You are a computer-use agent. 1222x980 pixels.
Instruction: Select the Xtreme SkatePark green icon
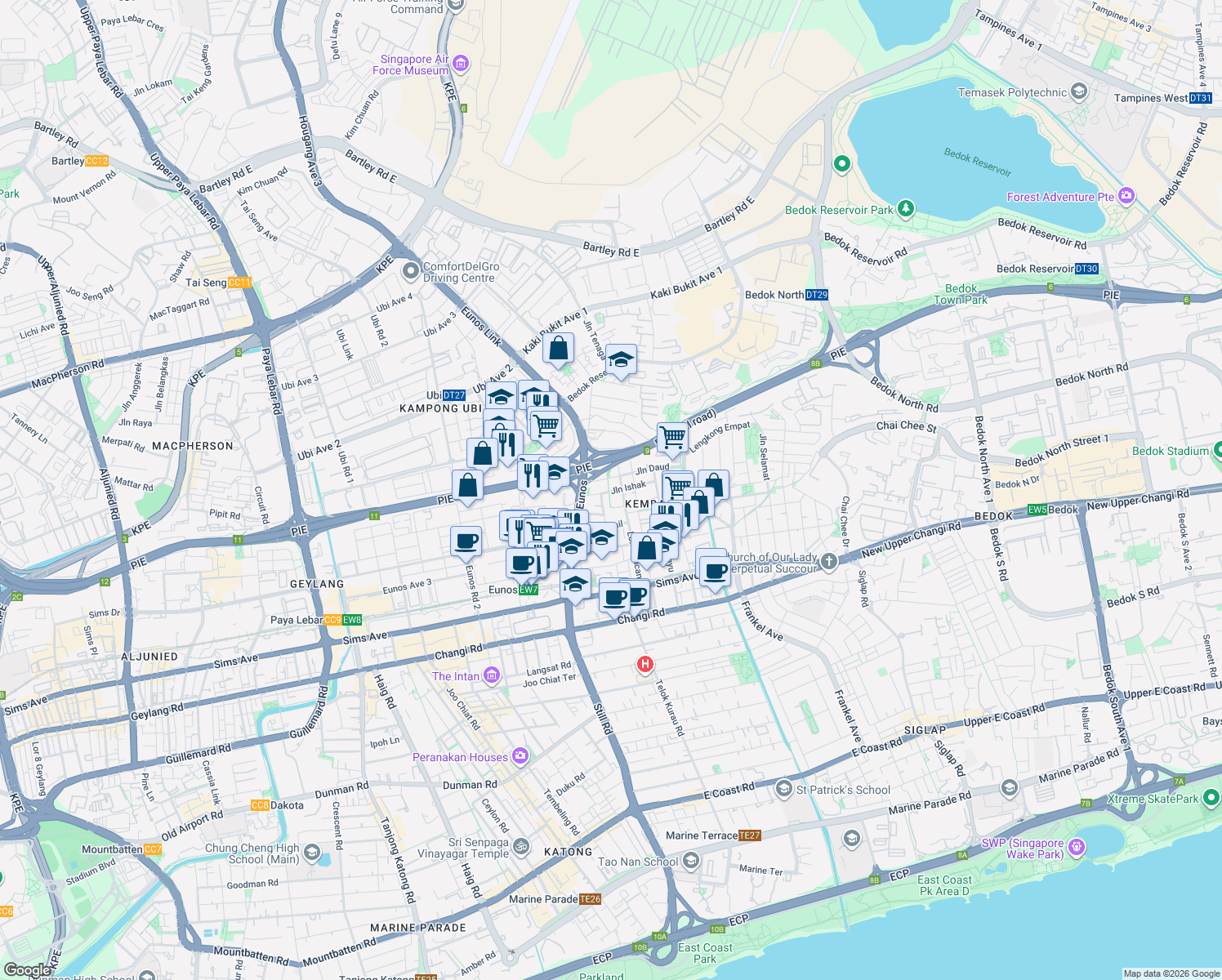1212,798
